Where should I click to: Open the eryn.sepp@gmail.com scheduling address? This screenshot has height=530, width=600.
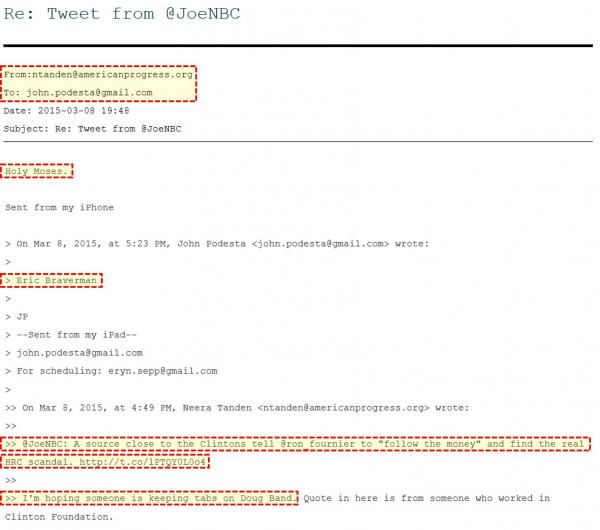point(163,371)
